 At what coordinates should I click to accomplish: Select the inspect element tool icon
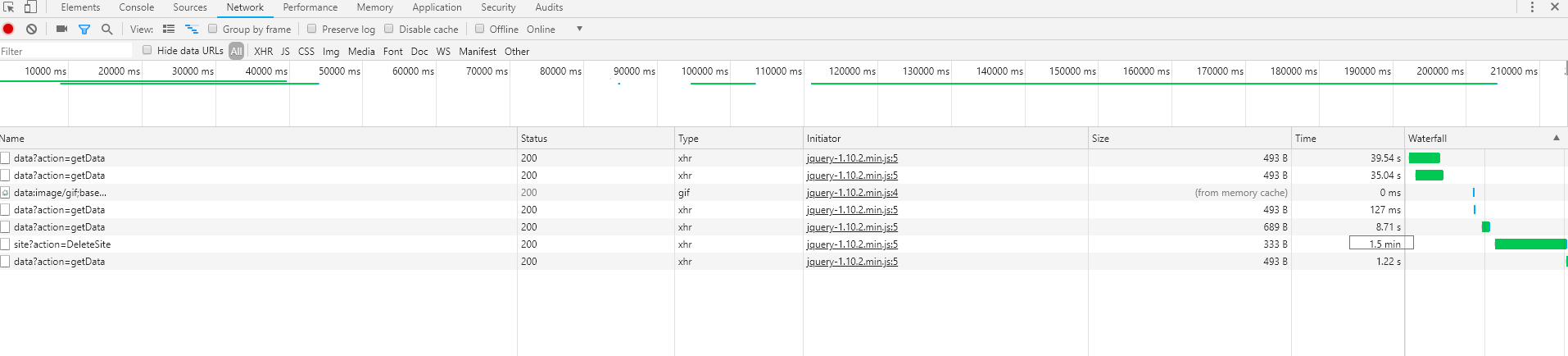(x=9, y=7)
